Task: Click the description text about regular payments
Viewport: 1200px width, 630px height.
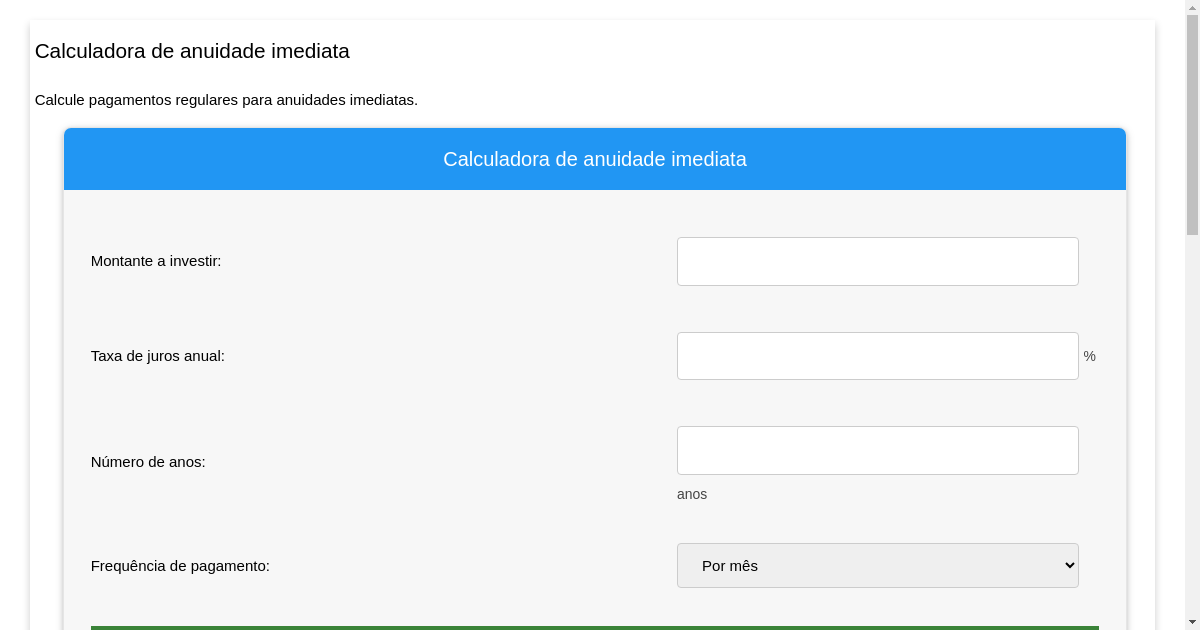Action: point(227,100)
